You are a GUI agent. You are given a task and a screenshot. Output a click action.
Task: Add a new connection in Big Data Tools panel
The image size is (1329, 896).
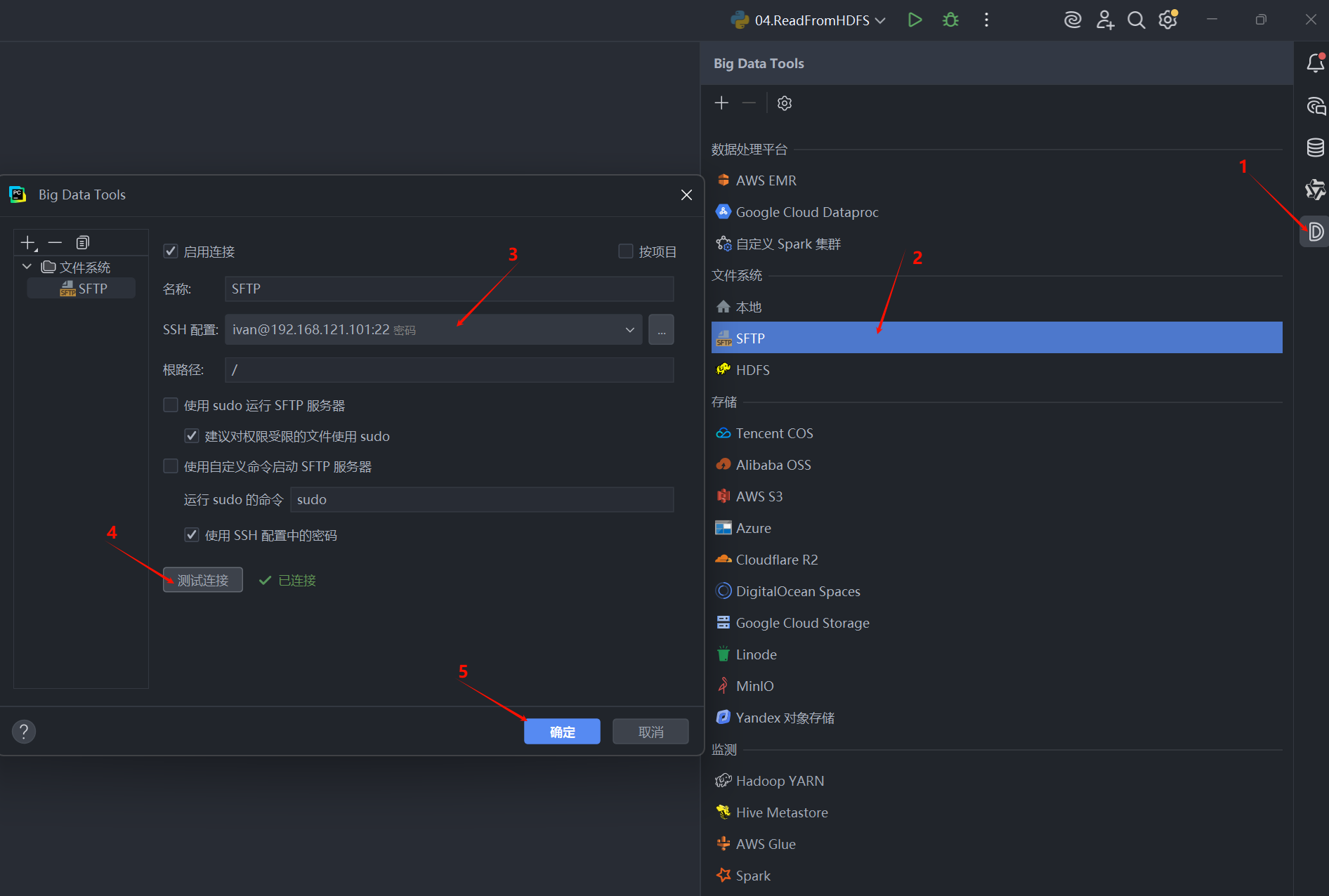tap(721, 103)
